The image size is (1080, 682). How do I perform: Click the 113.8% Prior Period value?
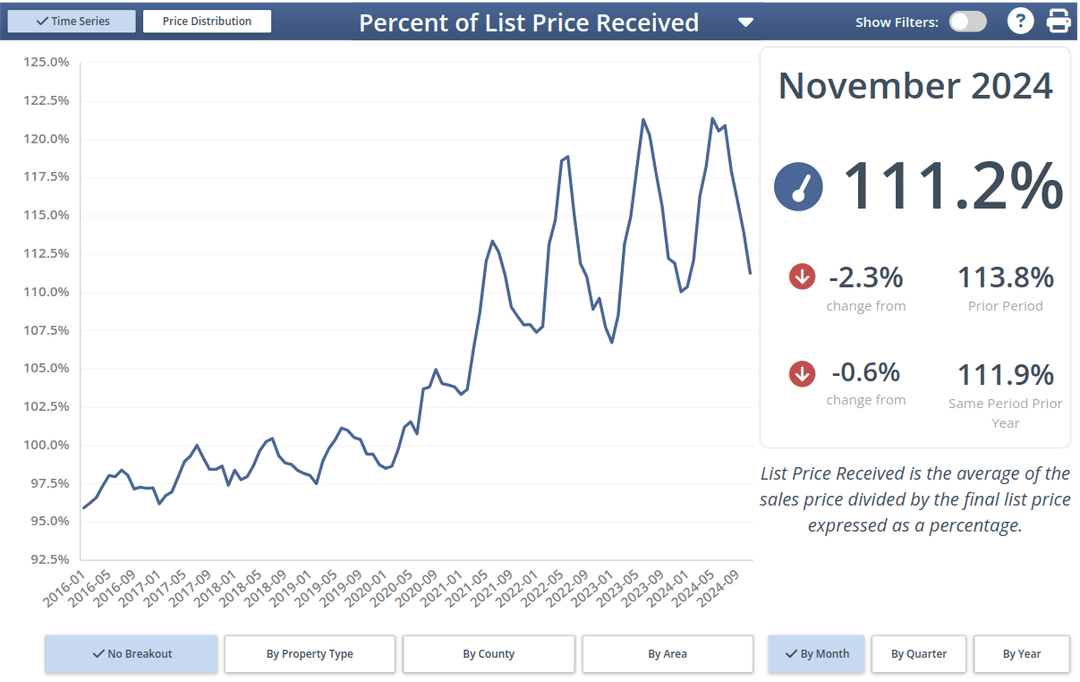coord(1005,277)
